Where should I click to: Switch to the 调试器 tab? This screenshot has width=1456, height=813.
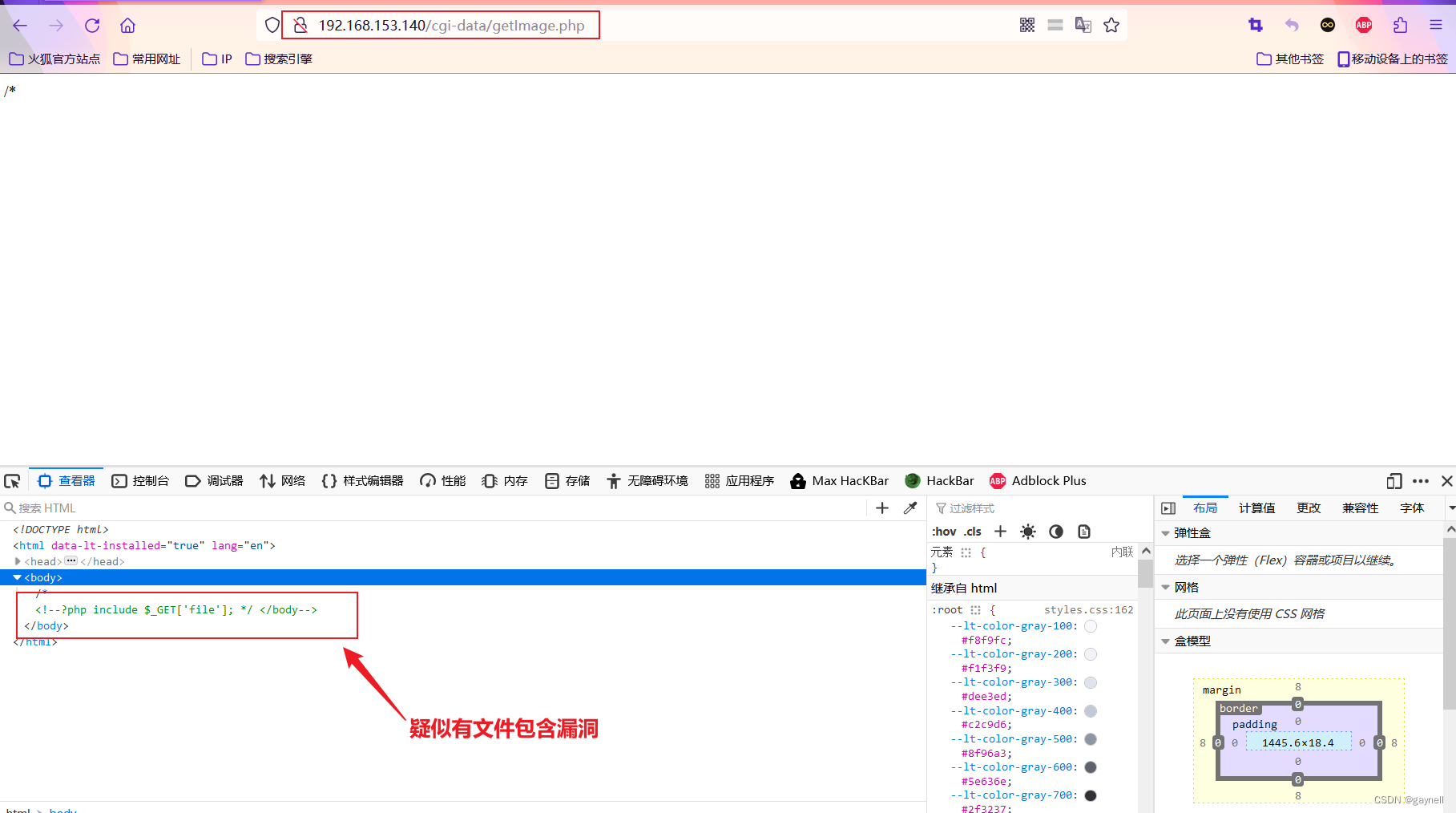214,481
